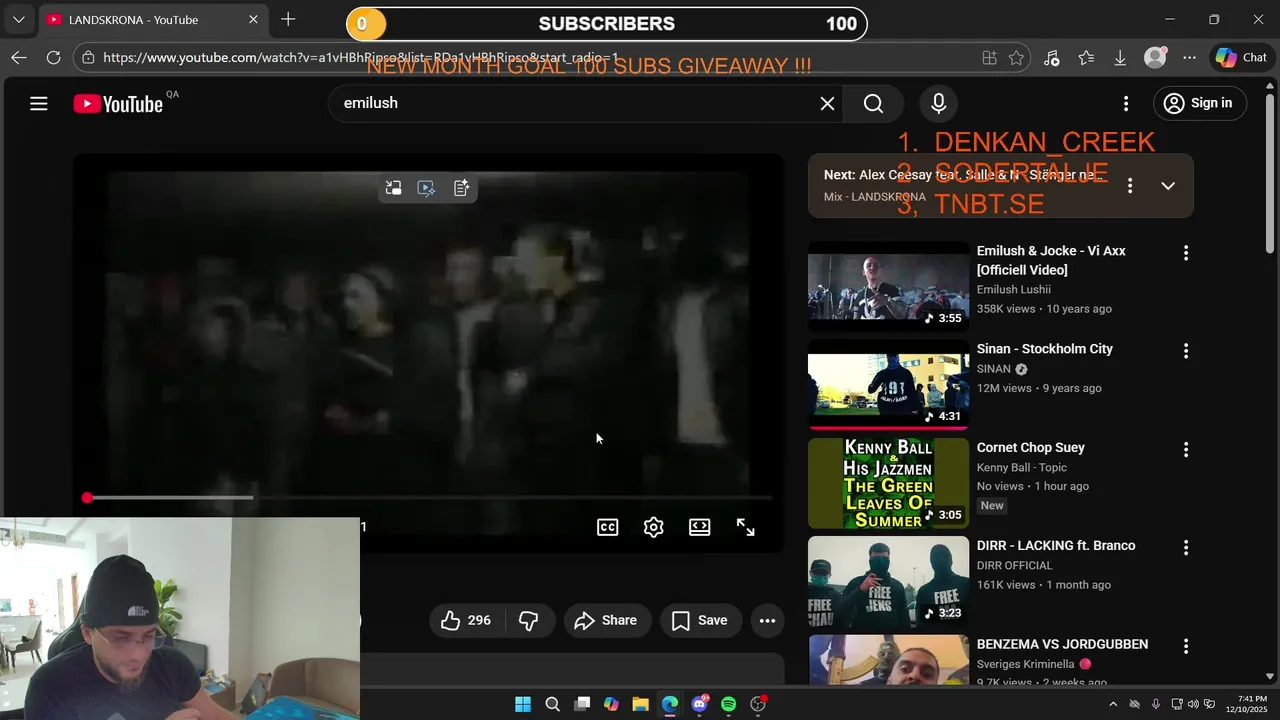Open browser downloads
The image size is (1280, 720).
pos(1120,58)
